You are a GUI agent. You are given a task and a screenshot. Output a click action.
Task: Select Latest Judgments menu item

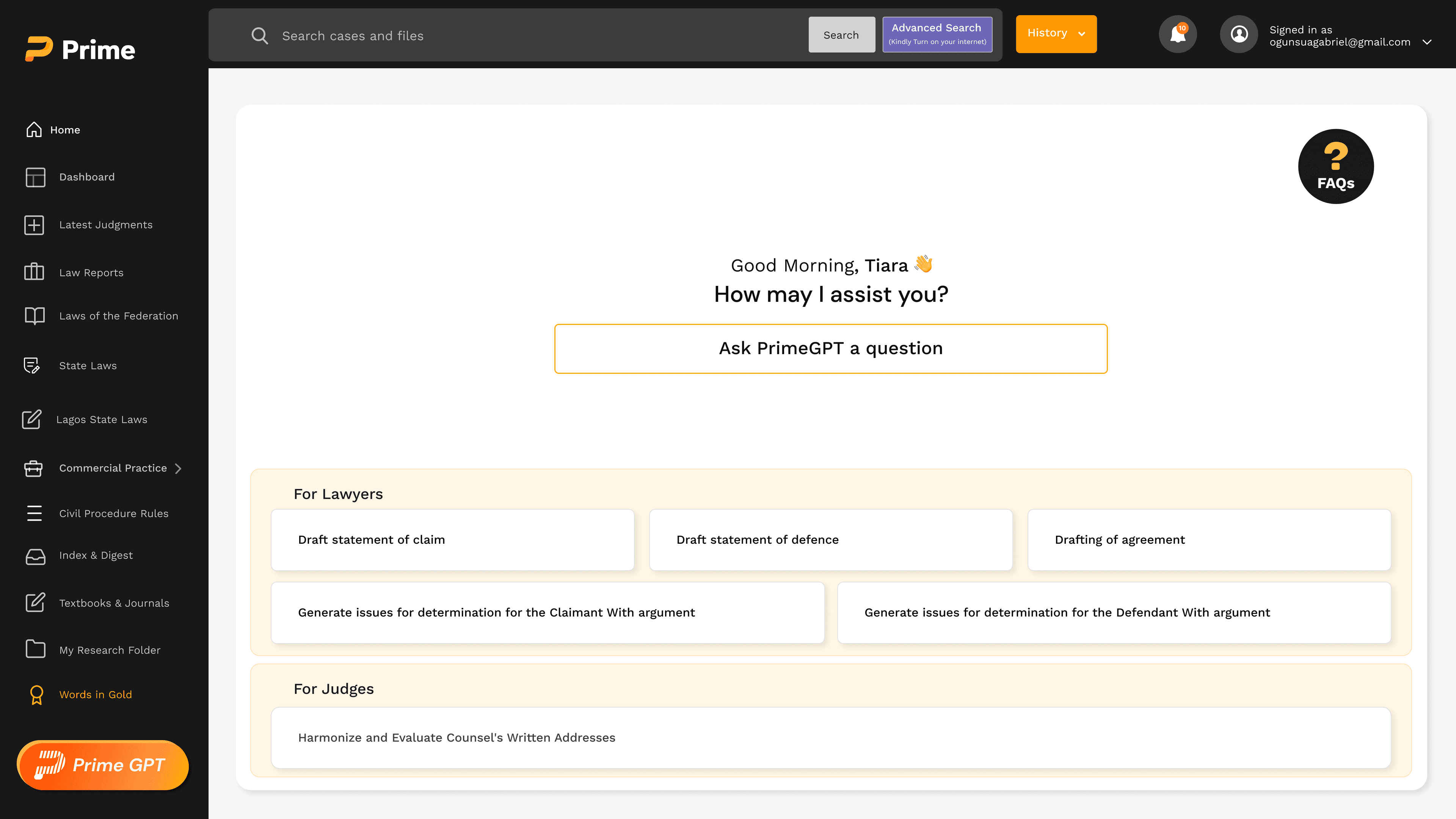coord(106,224)
